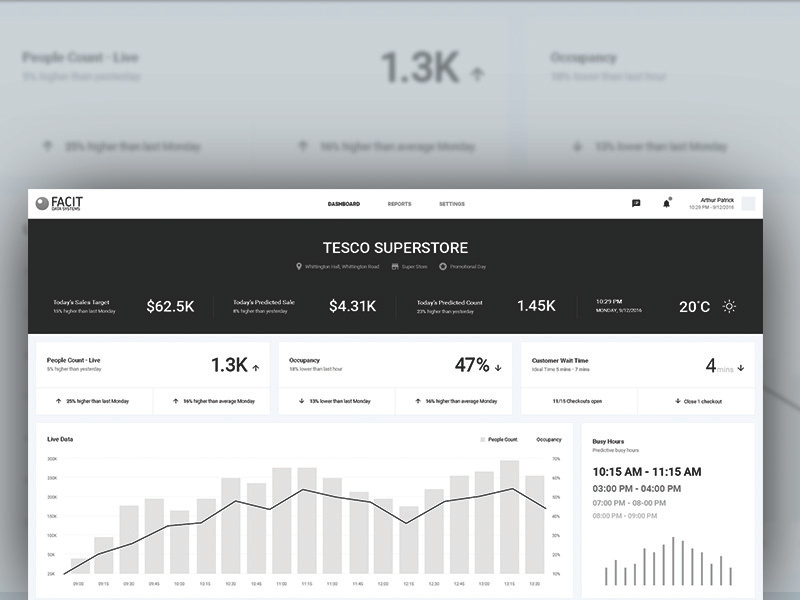Select the 10:15 AM - 11:15 AM busy slot

pyautogui.click(x=647, y=472)
